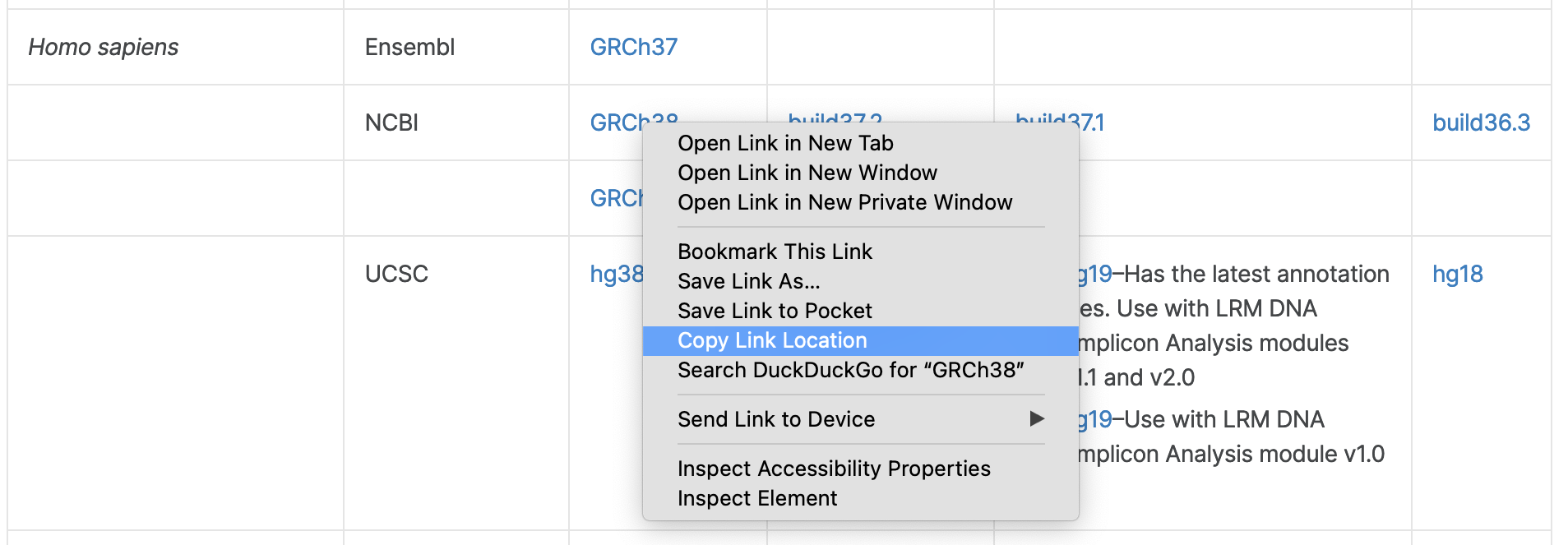Open the Ensembl GRCh37 link
The height and width of the screenshot is (545, 1568).
[x=634, y=48]
